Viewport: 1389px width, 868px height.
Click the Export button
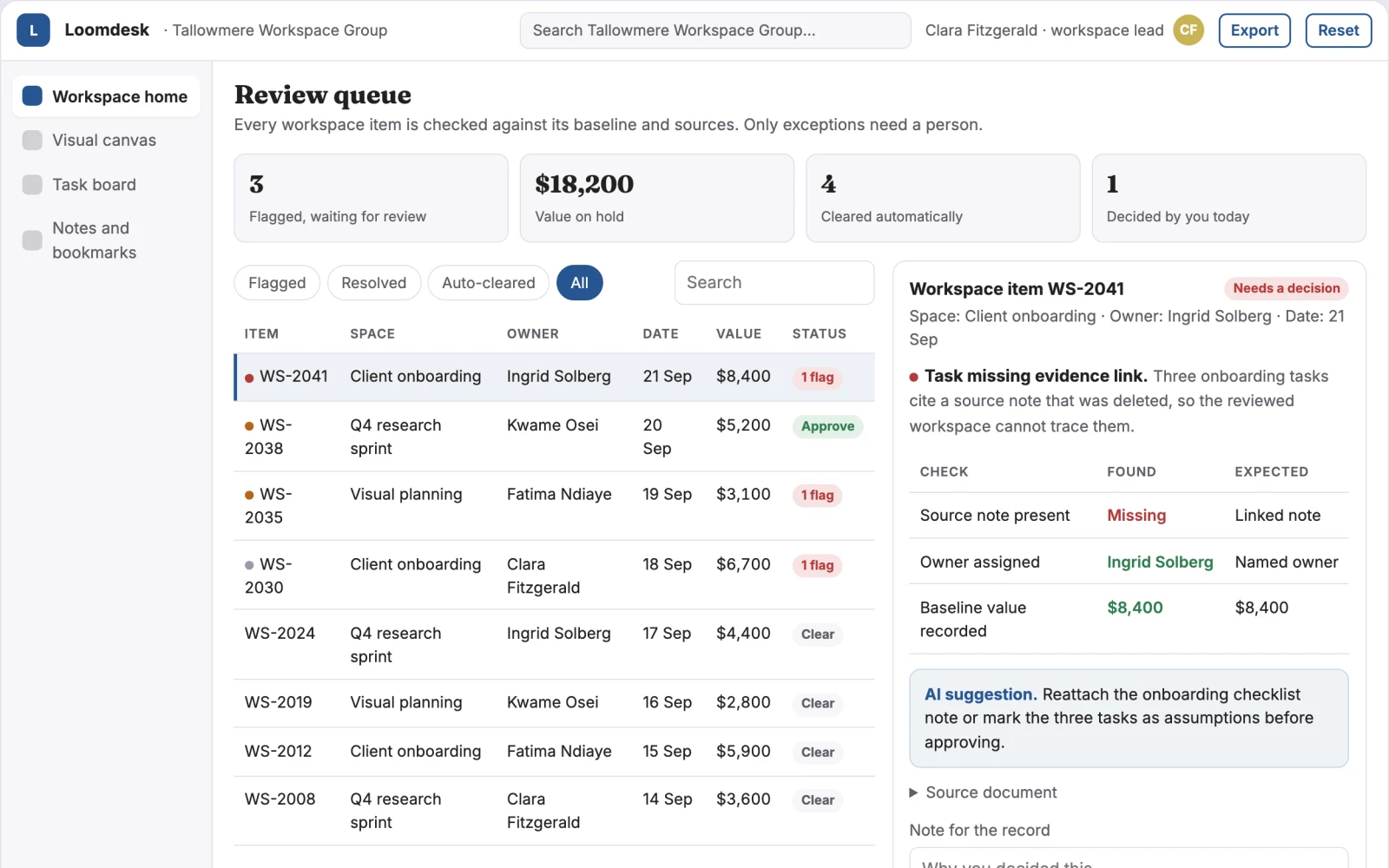[x=1254, y=30]
